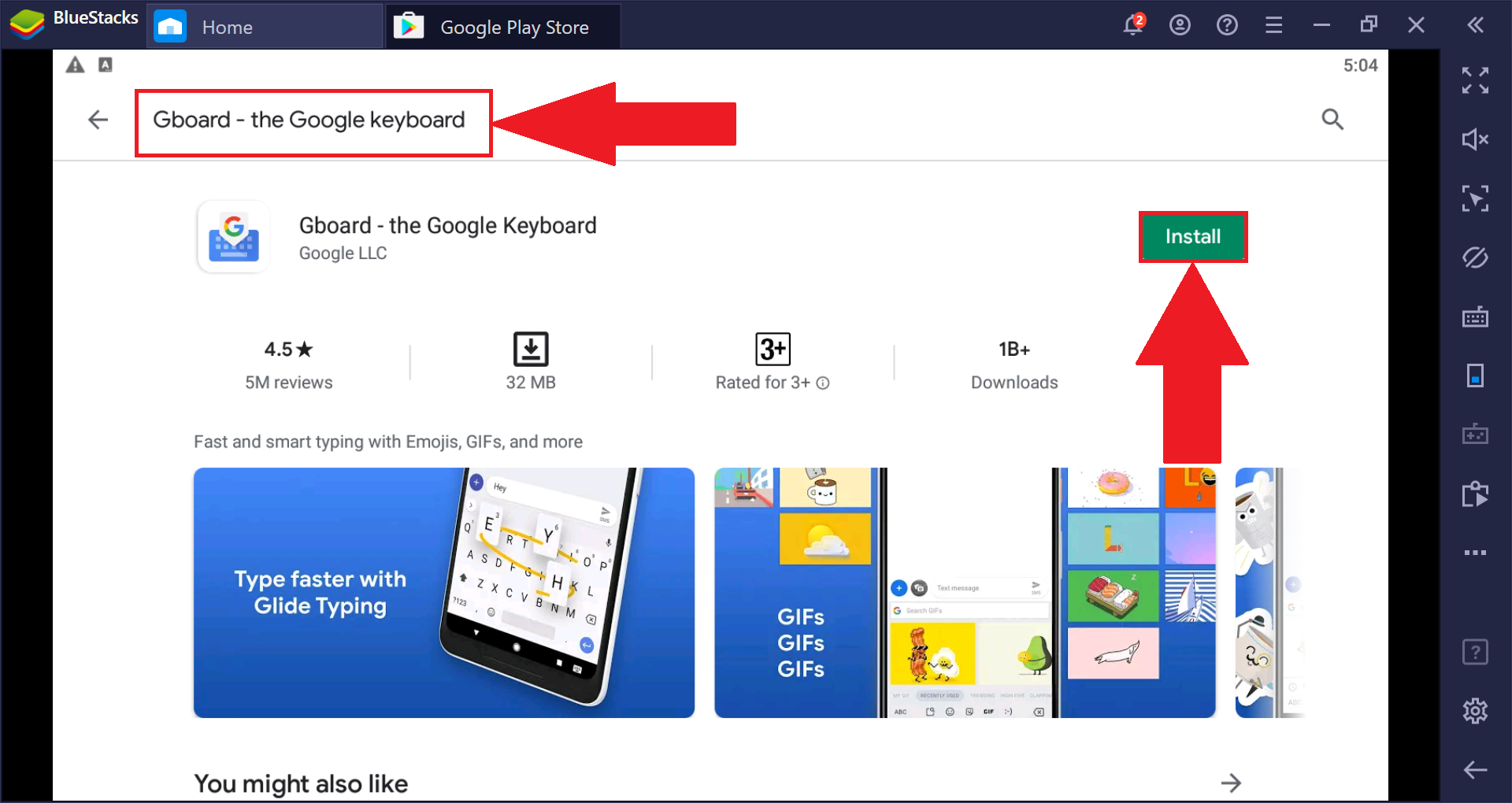Open Google LLC developer page
Screen dimensions: 1512x803
coord(343,253)
